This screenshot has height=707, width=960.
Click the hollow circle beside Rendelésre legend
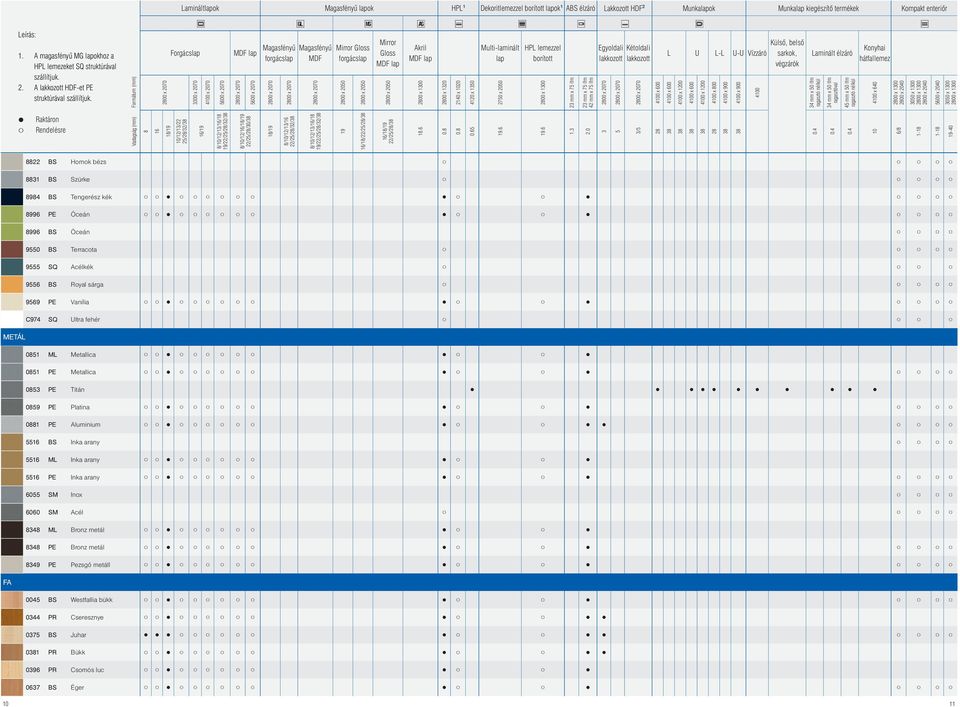coord(21,130)
